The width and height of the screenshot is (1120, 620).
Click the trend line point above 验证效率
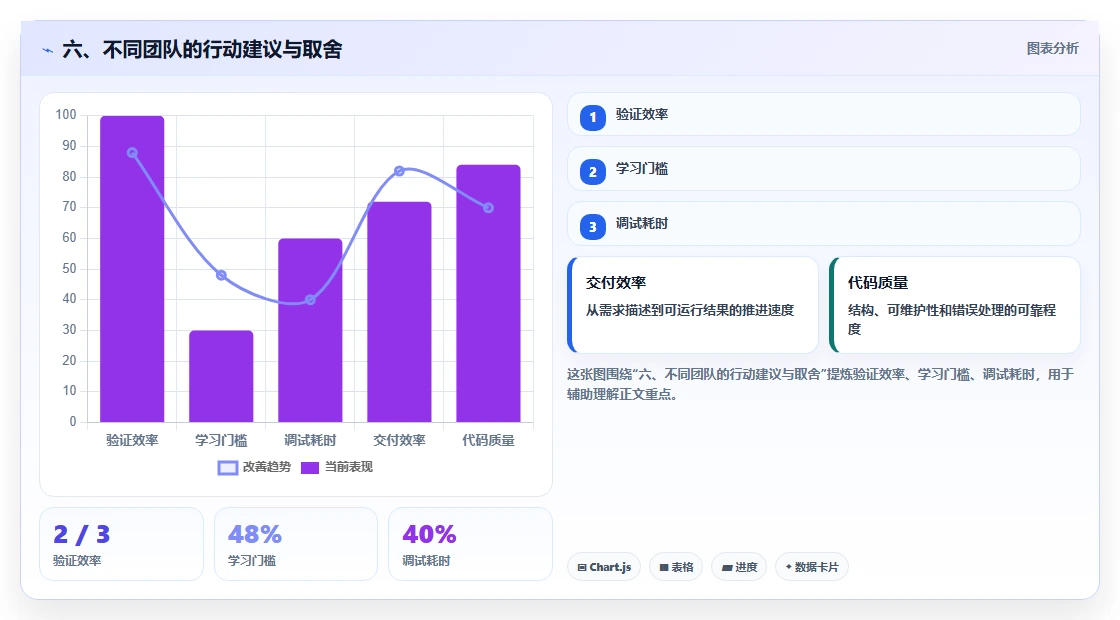tap(132, 153)
